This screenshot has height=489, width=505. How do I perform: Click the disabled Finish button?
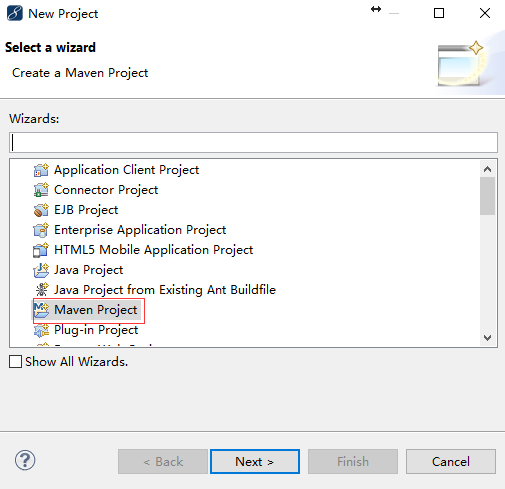(x=353, y=462)
